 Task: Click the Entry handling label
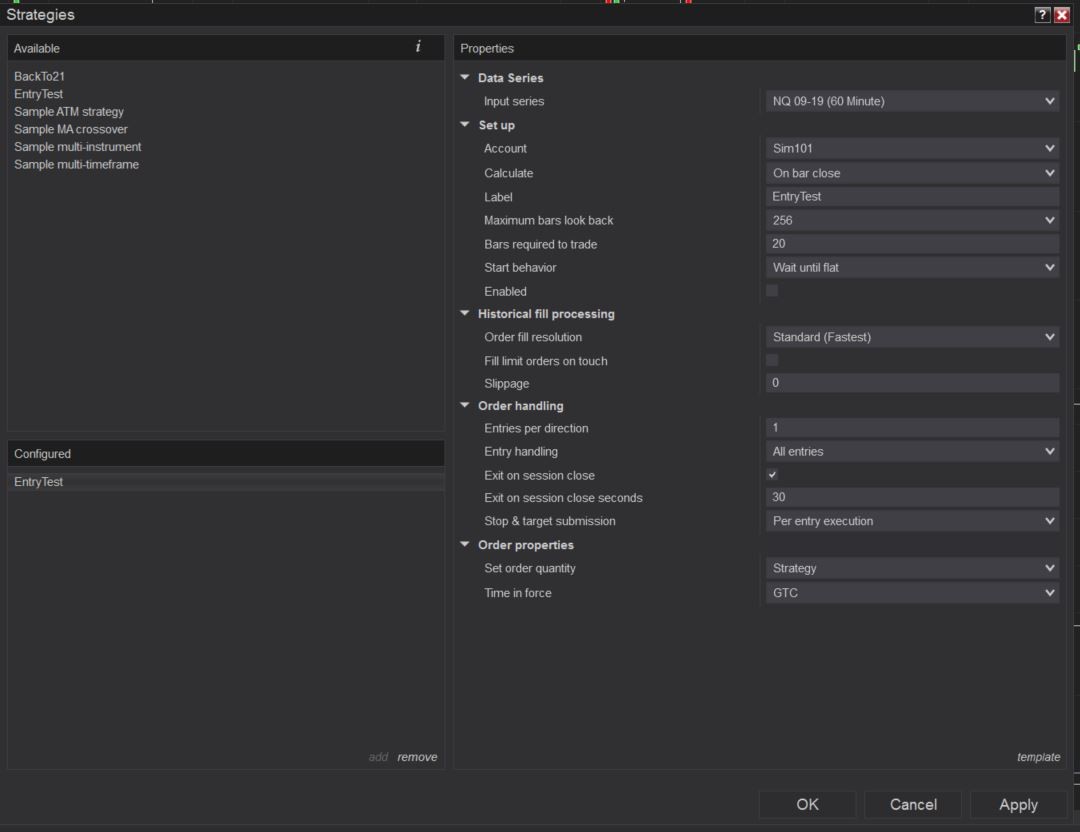(x=521, y=451)
